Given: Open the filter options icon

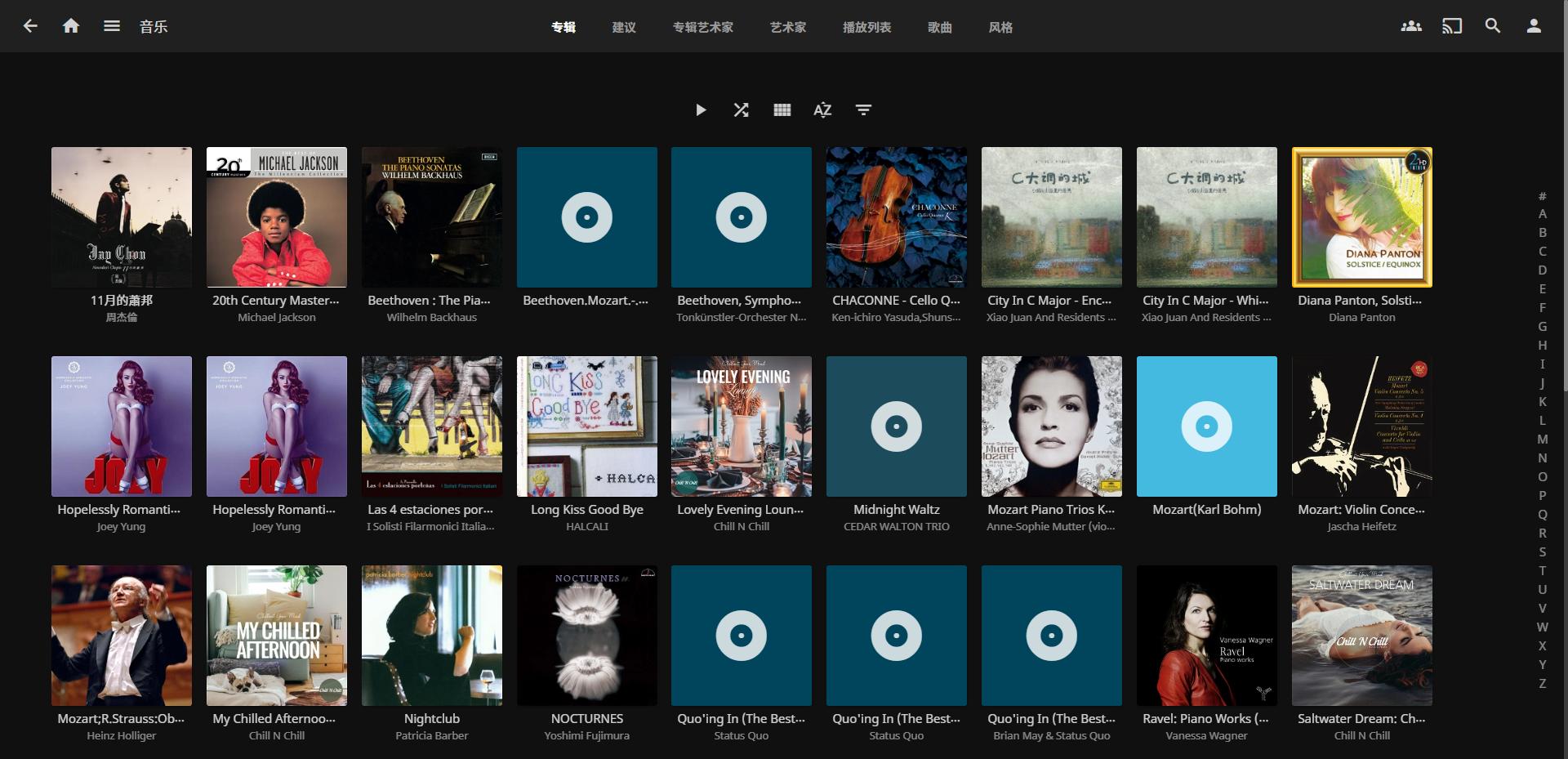Looking at the screenshot, I should click(863, 110).
